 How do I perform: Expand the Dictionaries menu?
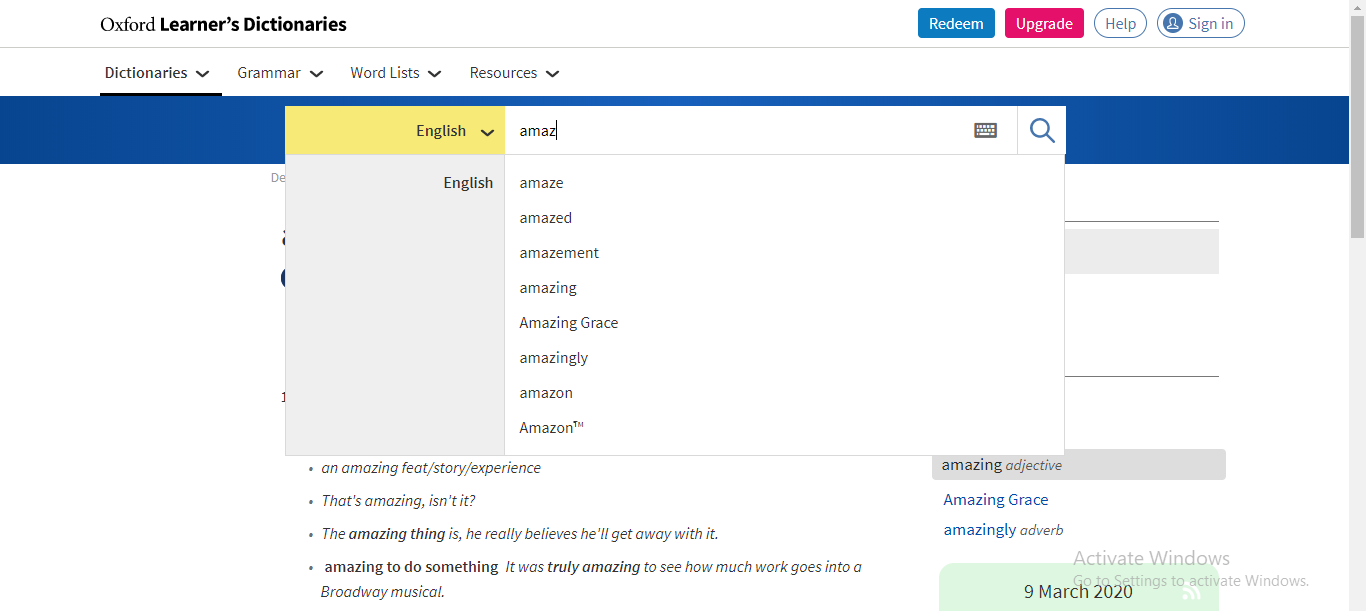tap(157, 73)
